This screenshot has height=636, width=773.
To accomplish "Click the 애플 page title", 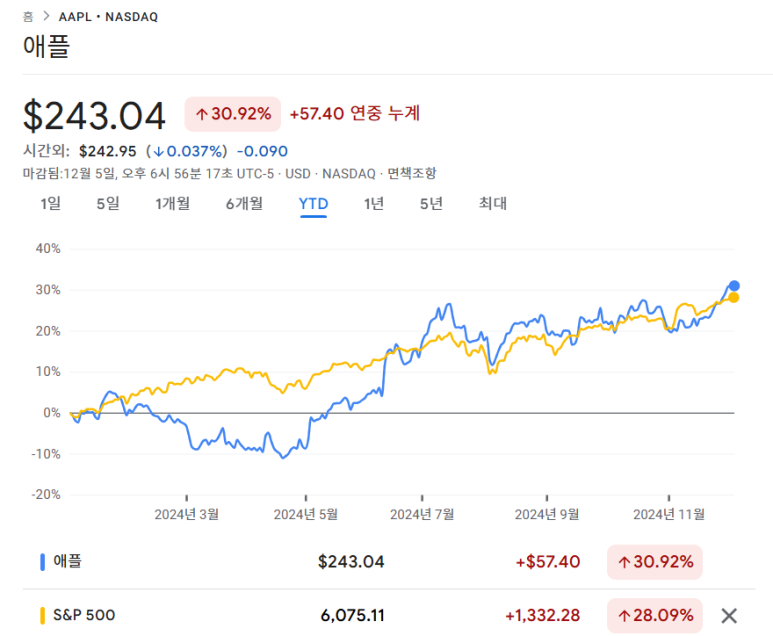I will [46, 46].
